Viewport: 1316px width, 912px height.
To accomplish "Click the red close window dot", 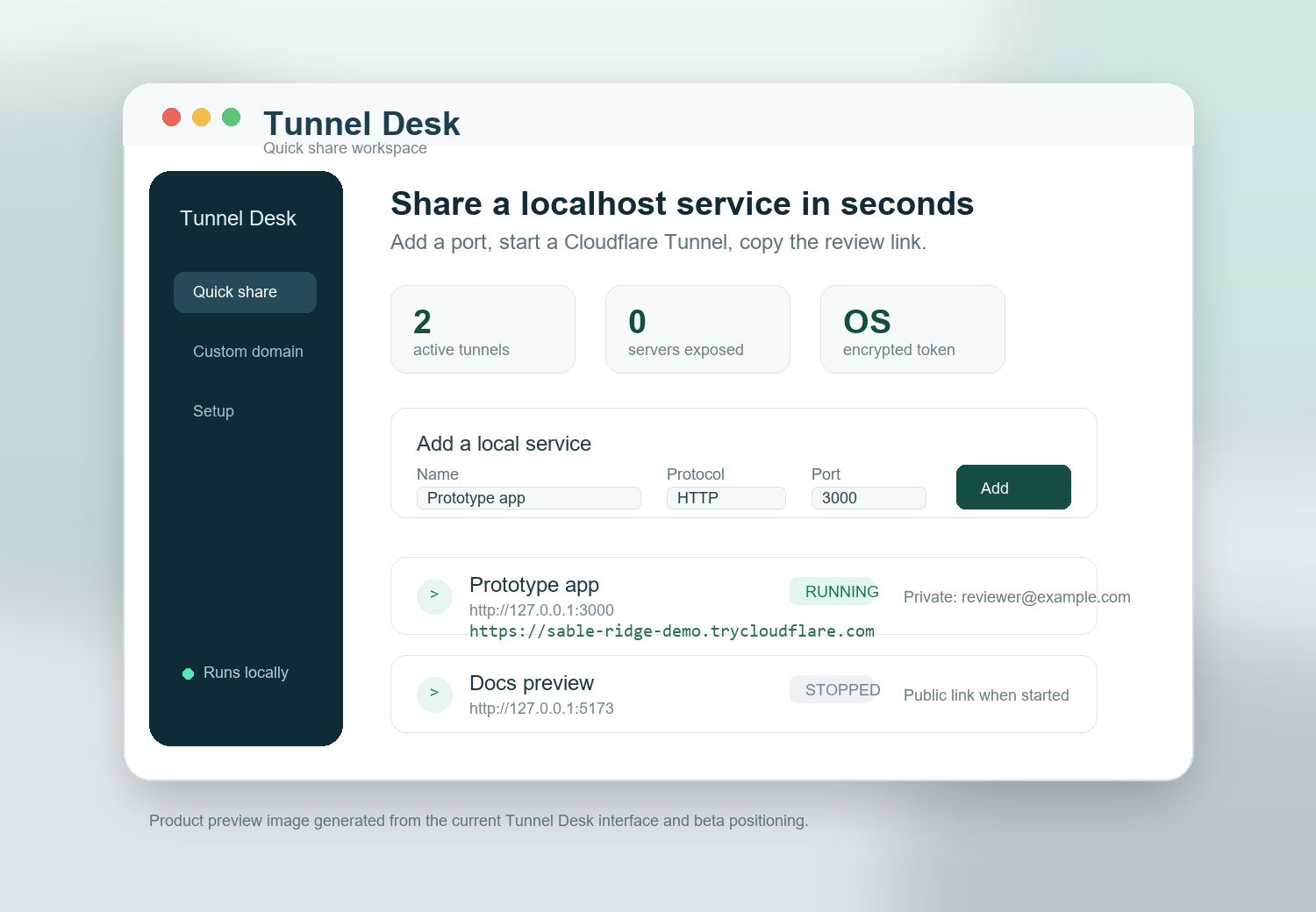I will [172, 117].
